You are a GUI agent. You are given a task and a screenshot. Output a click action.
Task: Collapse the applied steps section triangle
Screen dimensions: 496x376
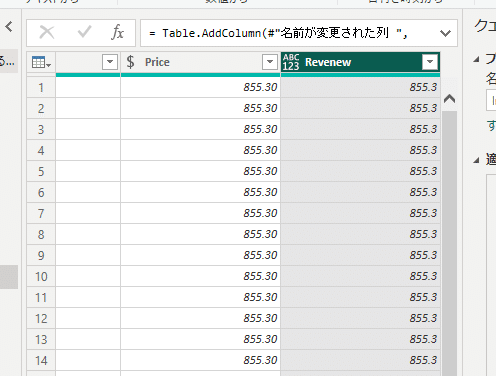pos(477,161)
